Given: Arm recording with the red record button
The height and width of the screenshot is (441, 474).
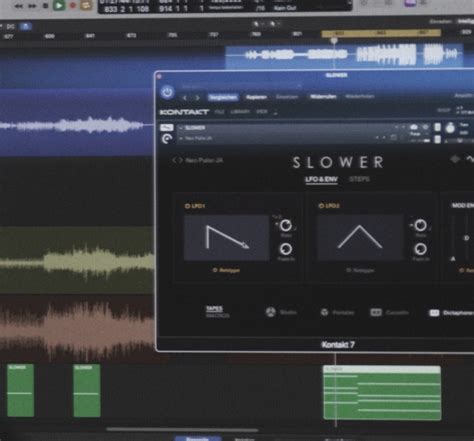Looking at the screenshot, I should pyautogui.click(x=73, y=6).
